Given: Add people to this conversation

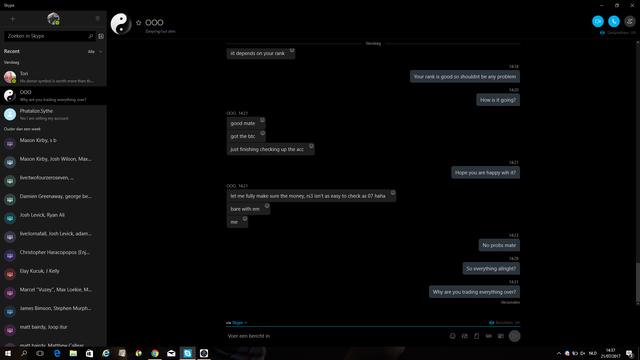Looking at the screenshot, I should [x=629, y=21].
